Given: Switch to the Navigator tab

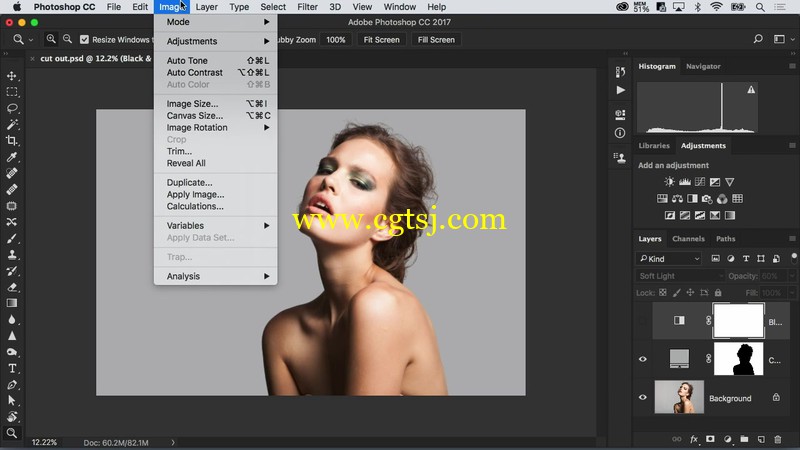Looking at the screenshot, I should point(703,66).
